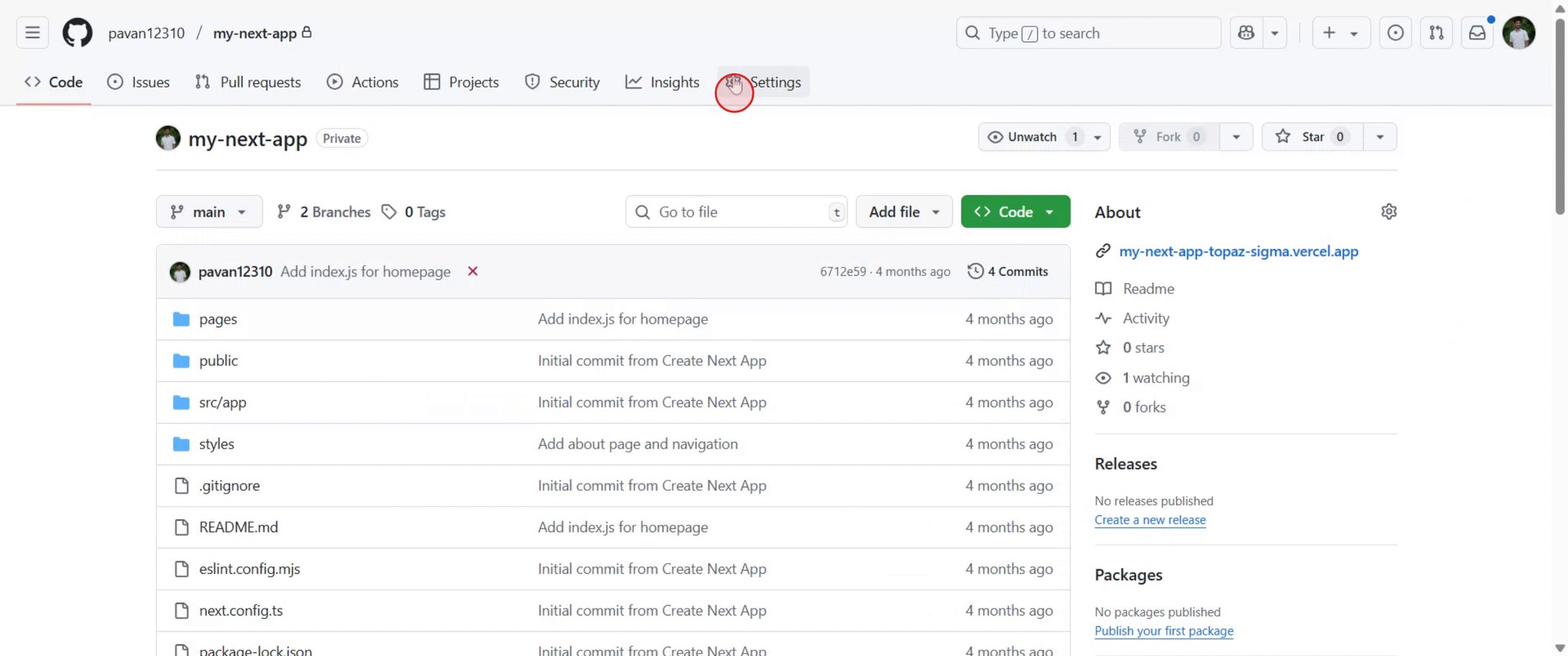Click the src/app folder icon
1568x656 pixels.
[x=181, y=402]
